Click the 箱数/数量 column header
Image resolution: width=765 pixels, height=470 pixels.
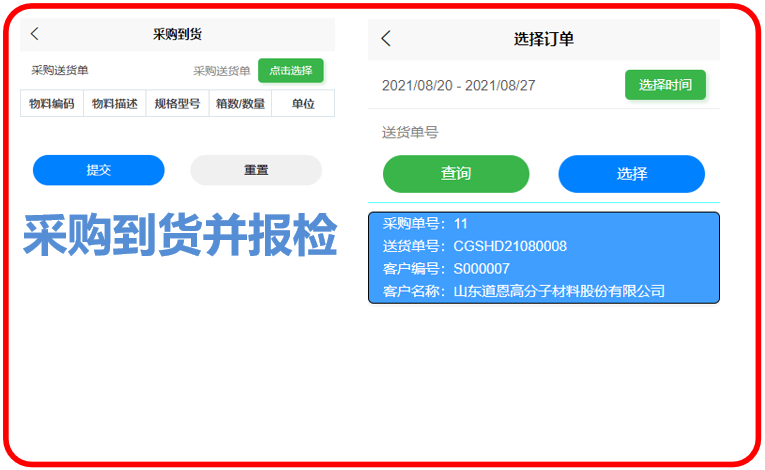(x=240, y=103)
